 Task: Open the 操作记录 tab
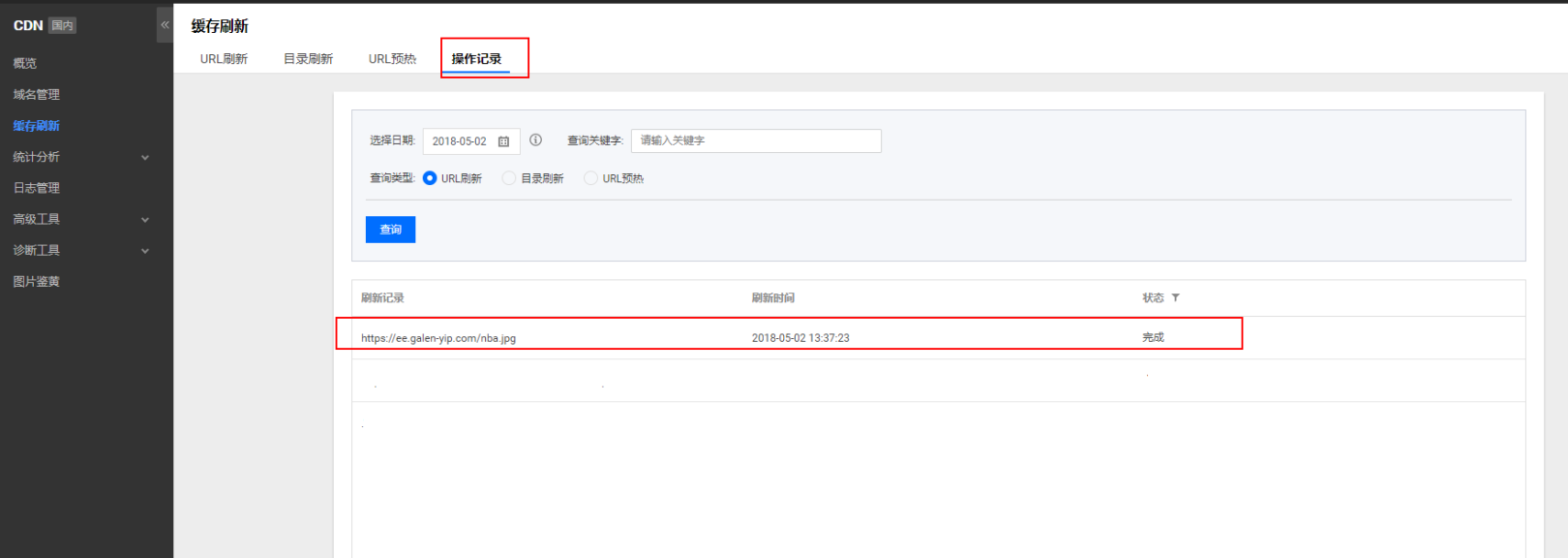tap(476, 59)
